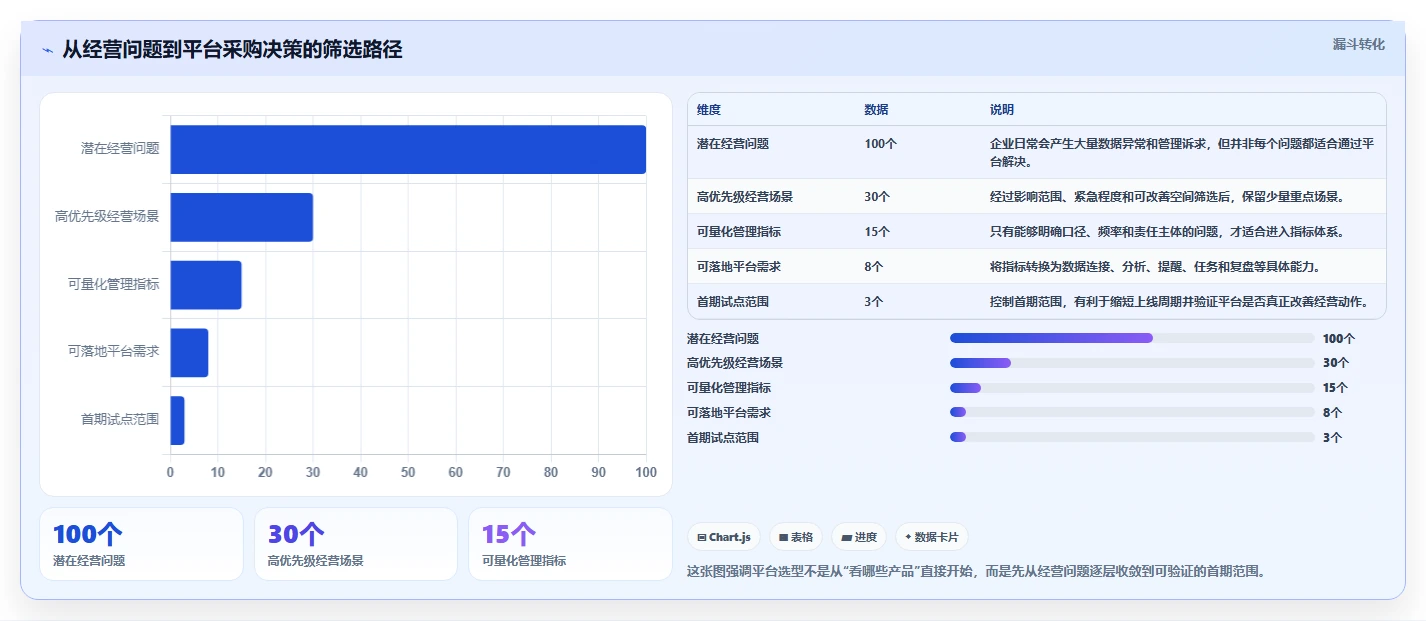Click the 可量化管理指标 label on the chart axis
Viewport: 1426px width, 621px height.
(114, 284)
